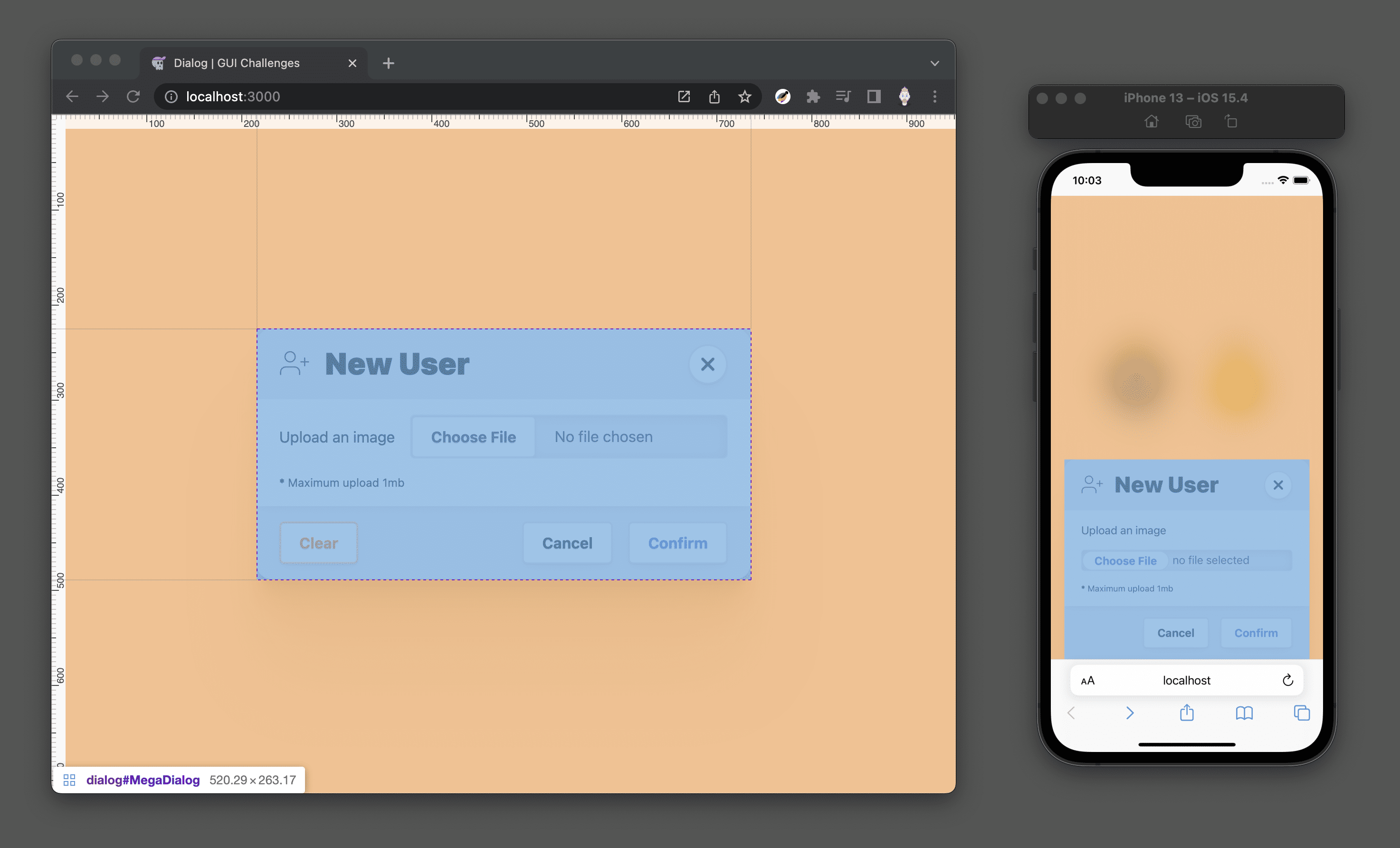Click the browser menu three-dot icon
The height and width of the screenshot is (848, 1400).
tap(934, 96)
